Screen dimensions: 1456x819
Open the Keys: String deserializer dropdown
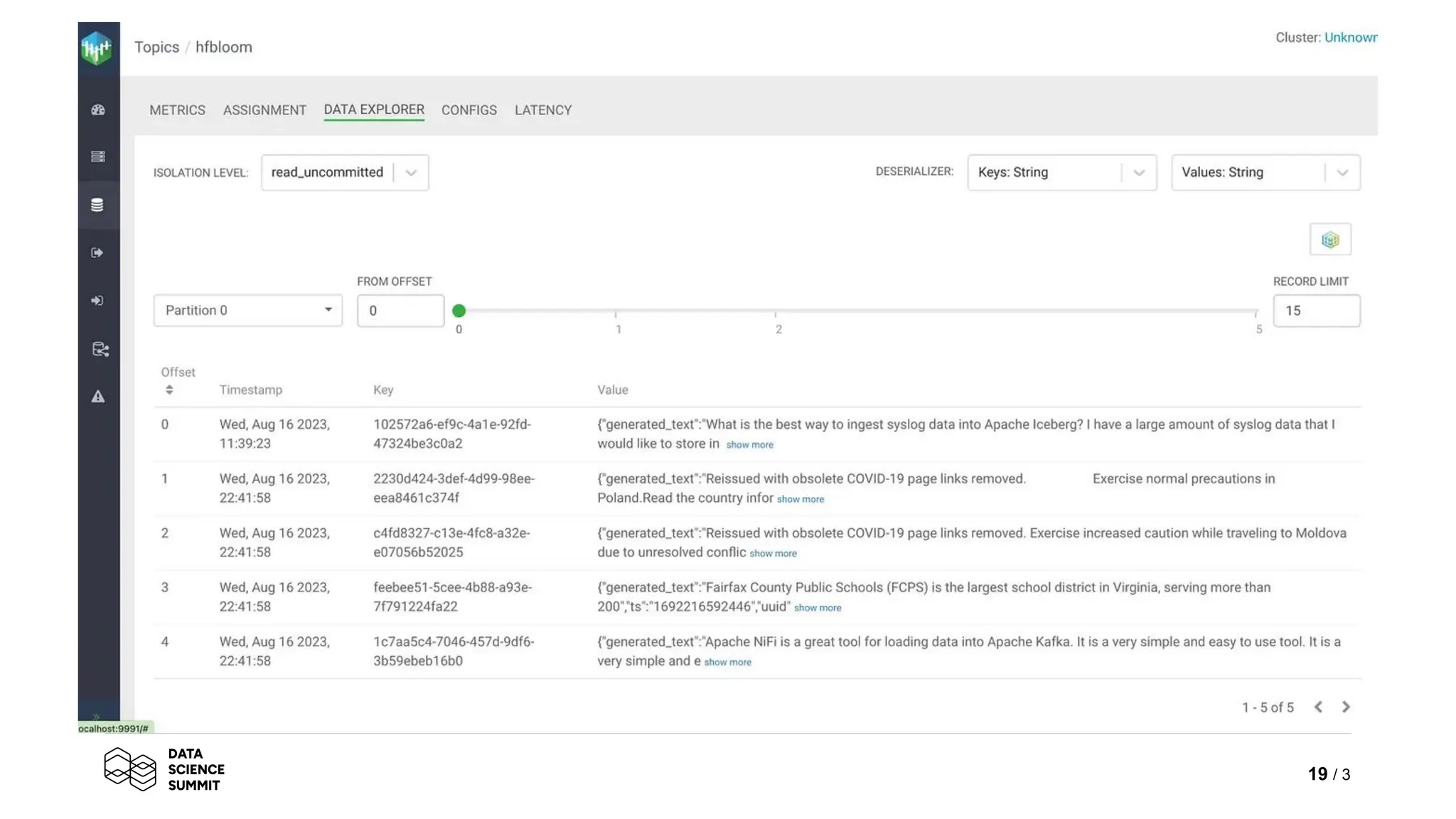coord(1061,173)
